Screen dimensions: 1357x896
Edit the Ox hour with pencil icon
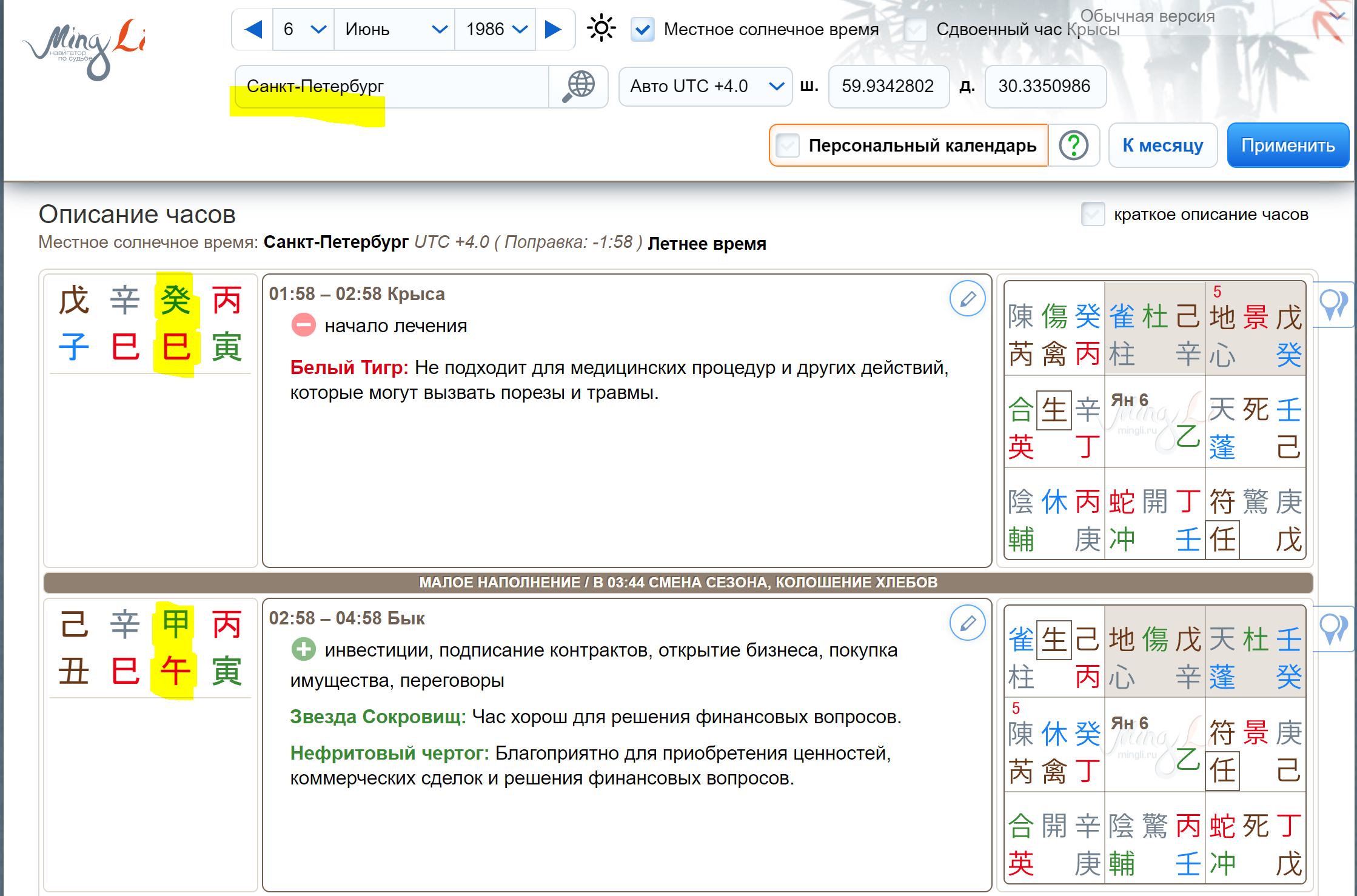[967, 623]
